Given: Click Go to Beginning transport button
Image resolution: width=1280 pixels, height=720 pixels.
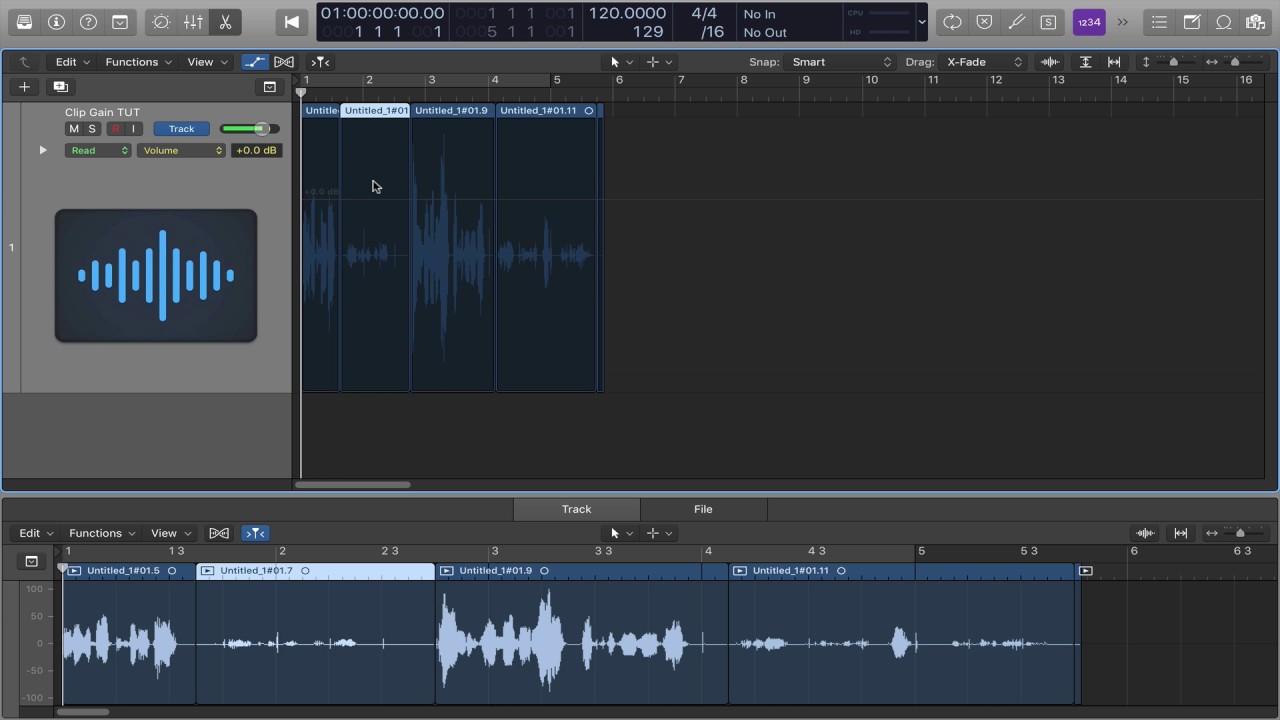Looking at the screenshot, I should pos(291,22).
